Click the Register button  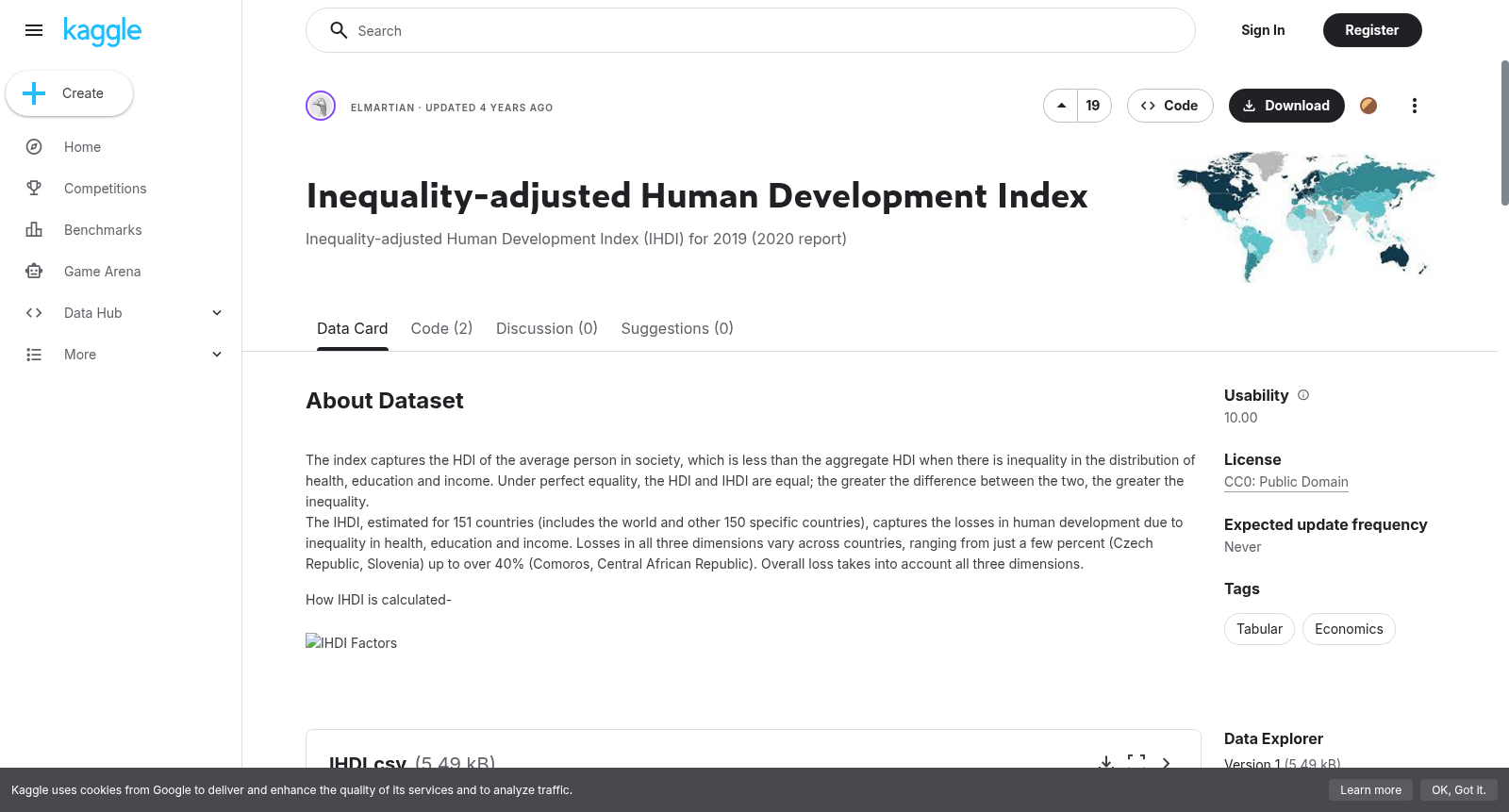tap(1372, 30)
